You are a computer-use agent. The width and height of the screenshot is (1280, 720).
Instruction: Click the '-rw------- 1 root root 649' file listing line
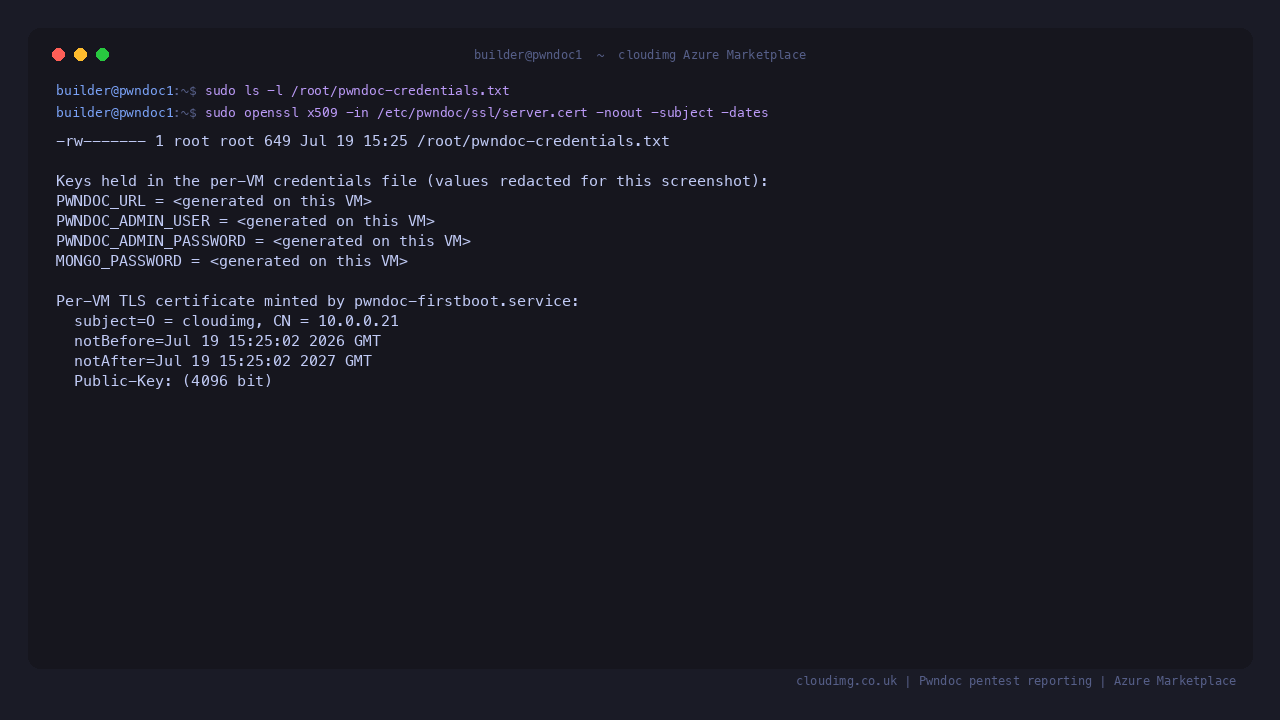click(x=363, y=141)
